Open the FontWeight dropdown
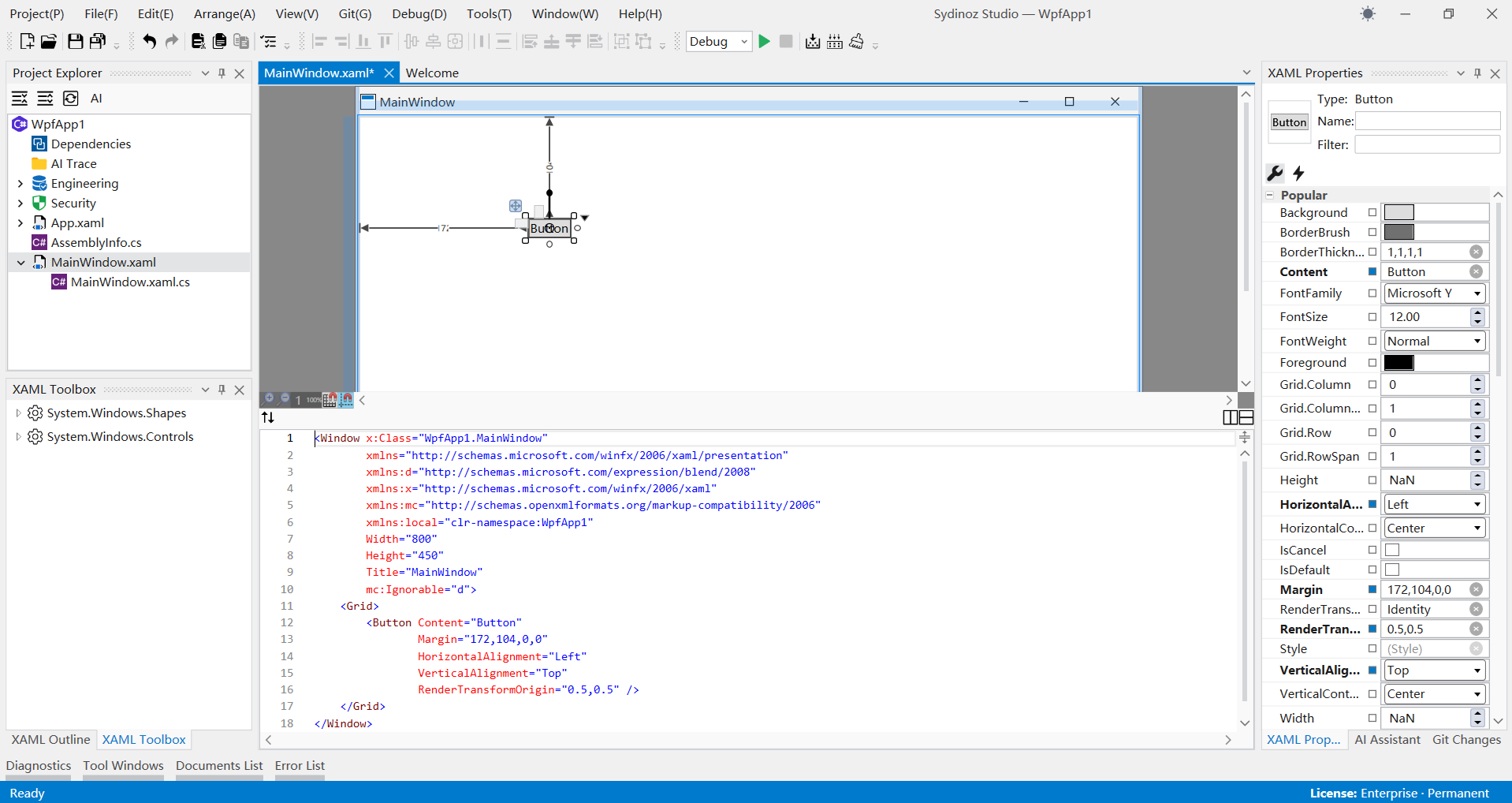The height and width of the screenshot is (803, 1512). tap(1435, 341)
